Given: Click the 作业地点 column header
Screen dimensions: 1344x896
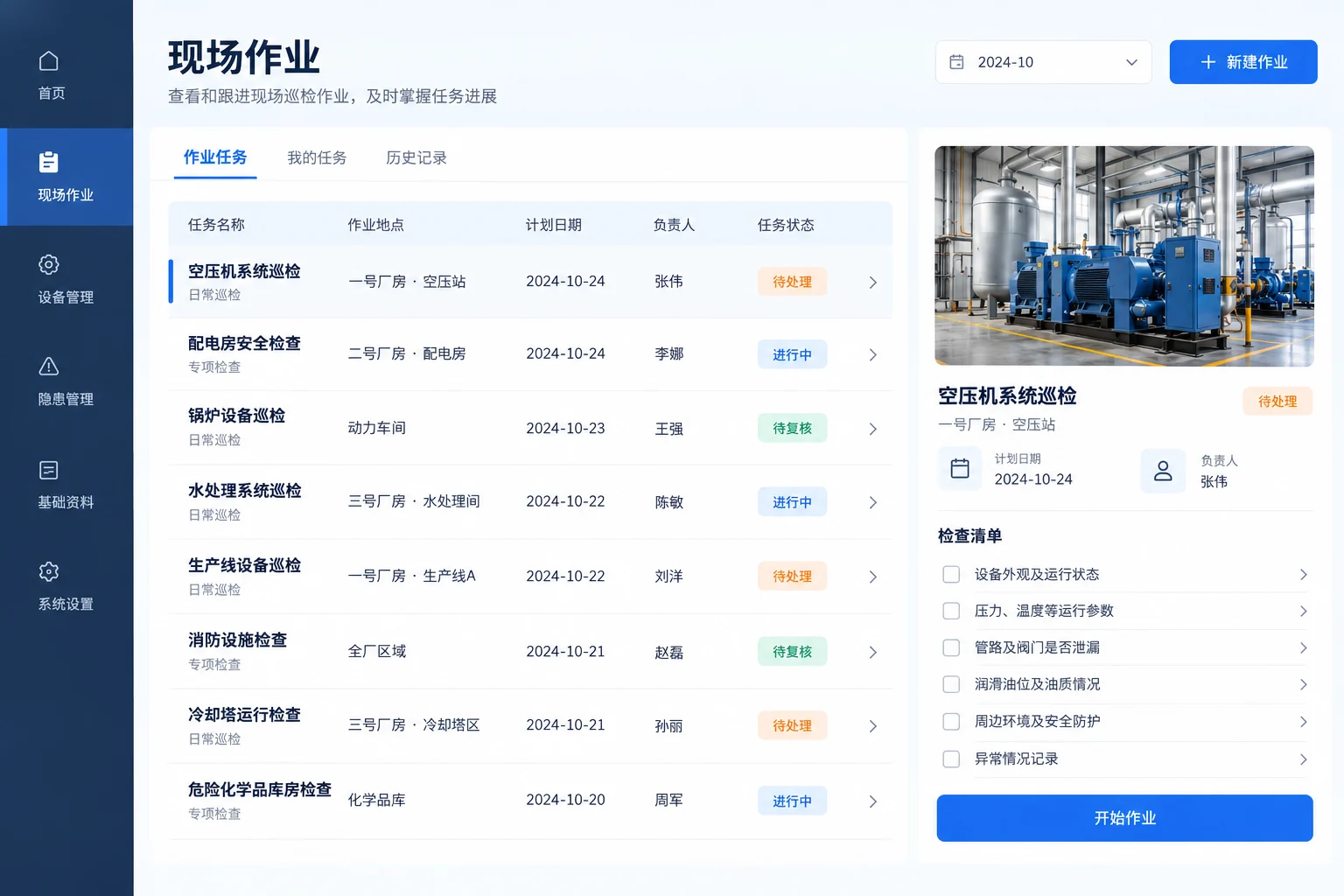Looking at the screenshot, I should [376, 225].
